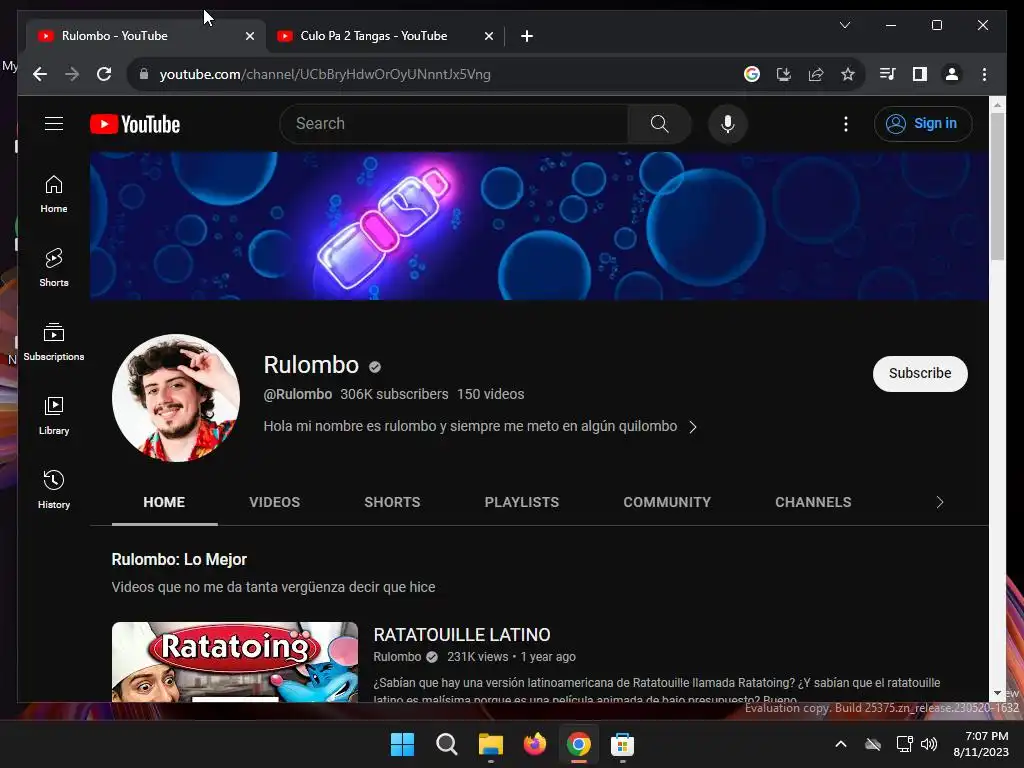
Task: Show hidden system tray icons
Action: (841, 744)
